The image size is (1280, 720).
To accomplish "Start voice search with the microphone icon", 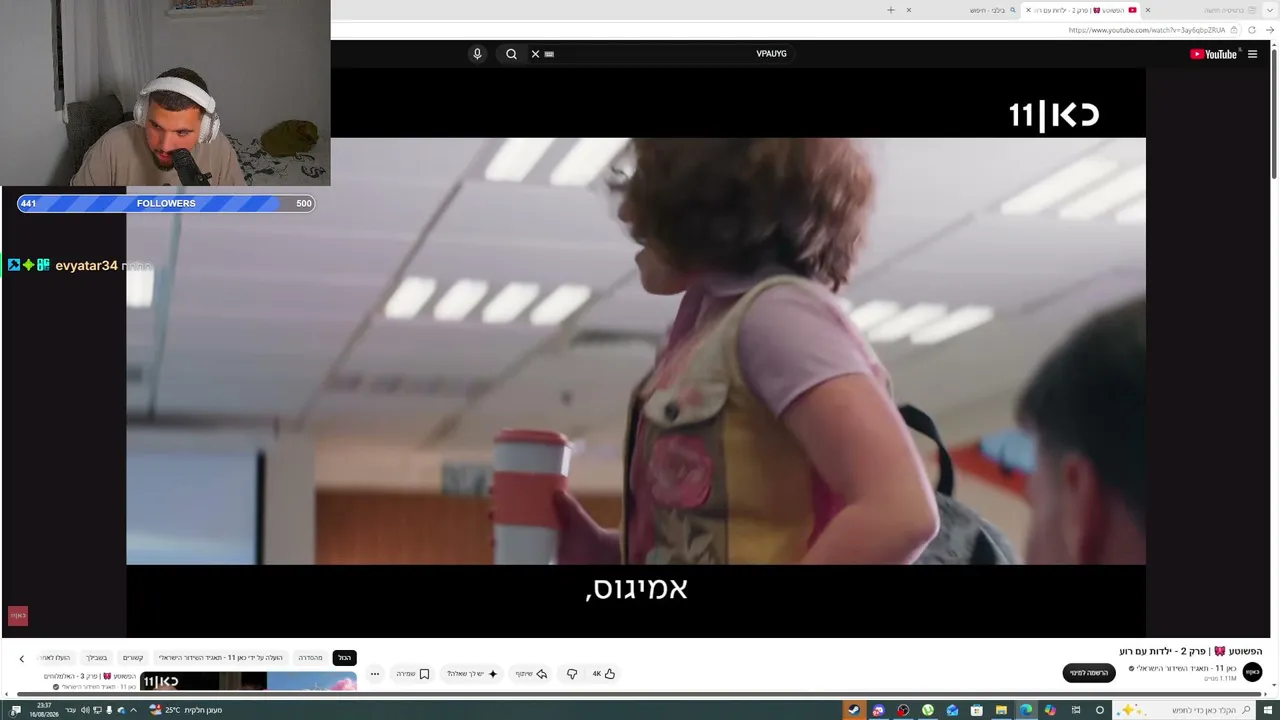I will coord(477,54).
